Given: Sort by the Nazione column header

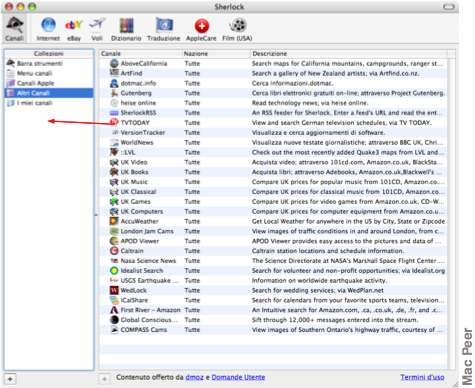Looking at the screenshot, I should pos(216,54).
